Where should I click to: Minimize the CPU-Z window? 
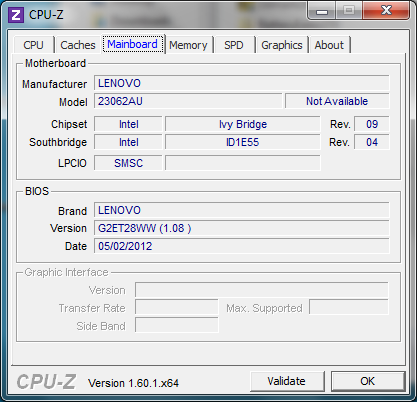pos(322,11)
